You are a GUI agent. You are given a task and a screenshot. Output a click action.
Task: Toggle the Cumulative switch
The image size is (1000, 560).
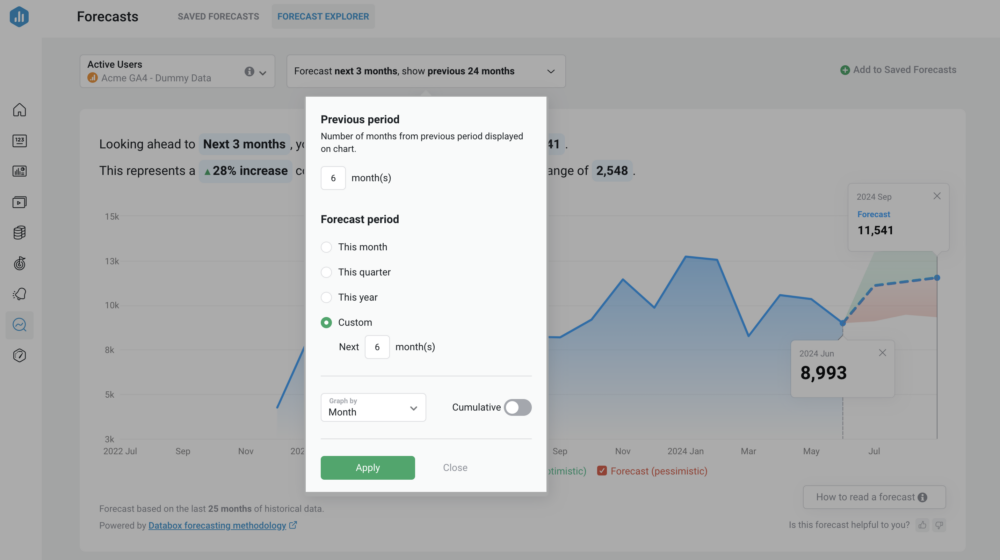coord(517,408)
